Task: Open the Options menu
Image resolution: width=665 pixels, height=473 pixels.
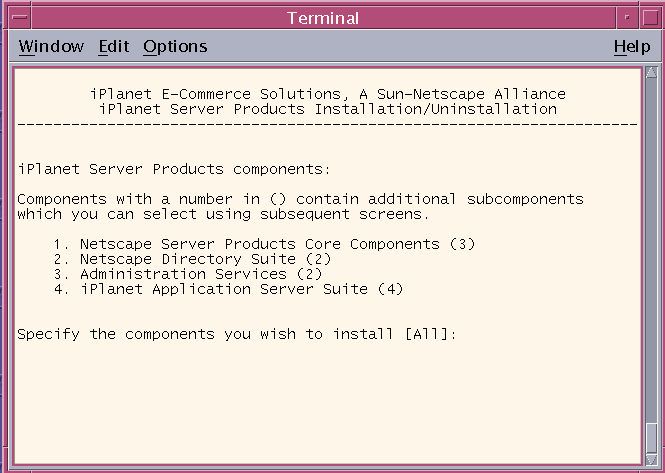Action: click(175, 46)
